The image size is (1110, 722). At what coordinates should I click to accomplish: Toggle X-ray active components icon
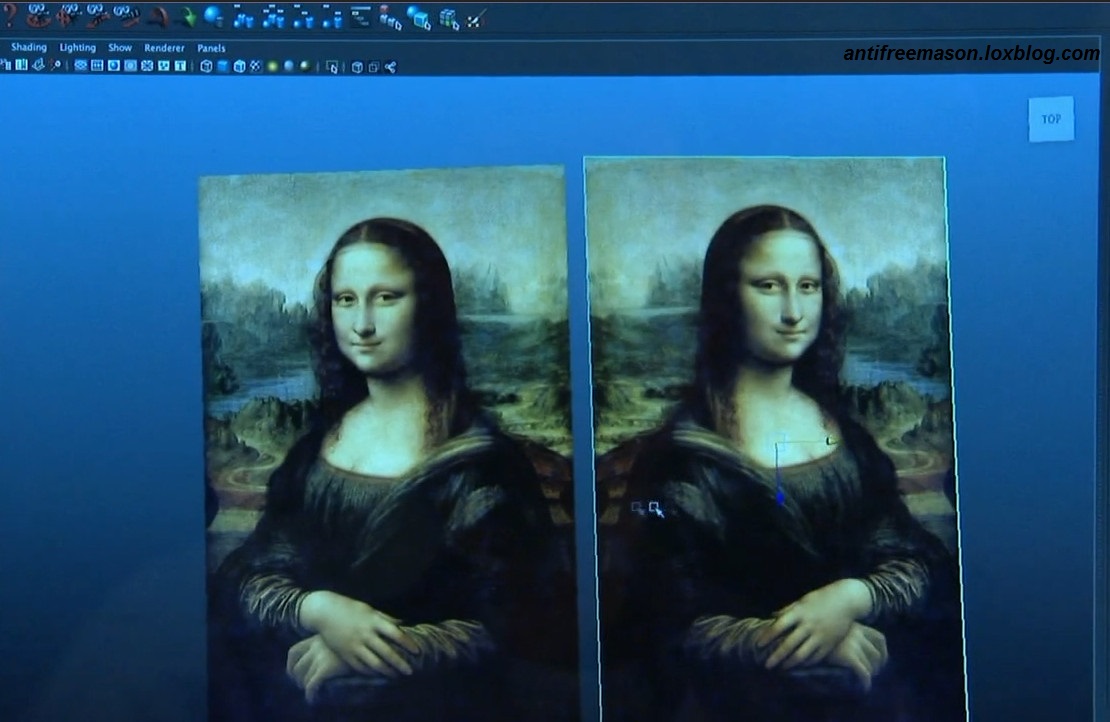(x=374, y=67)
